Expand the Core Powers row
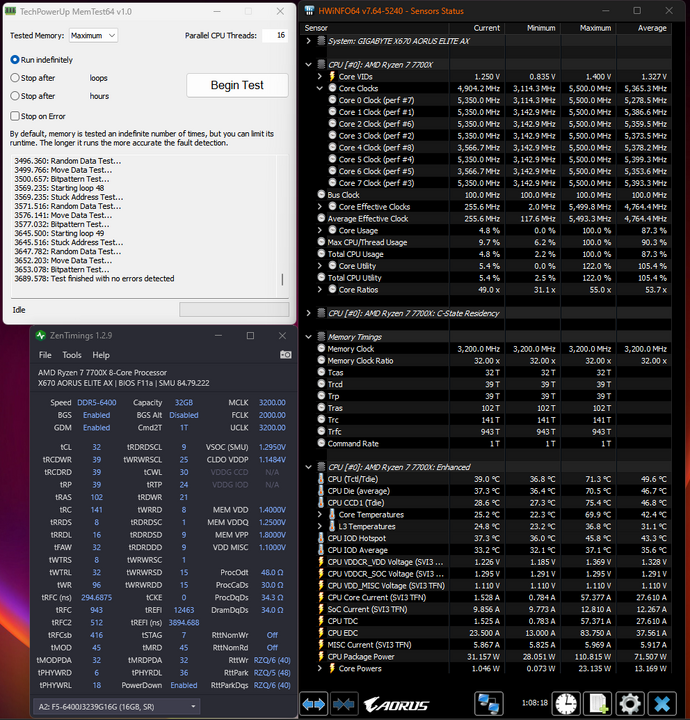 [x=320, y=669]
